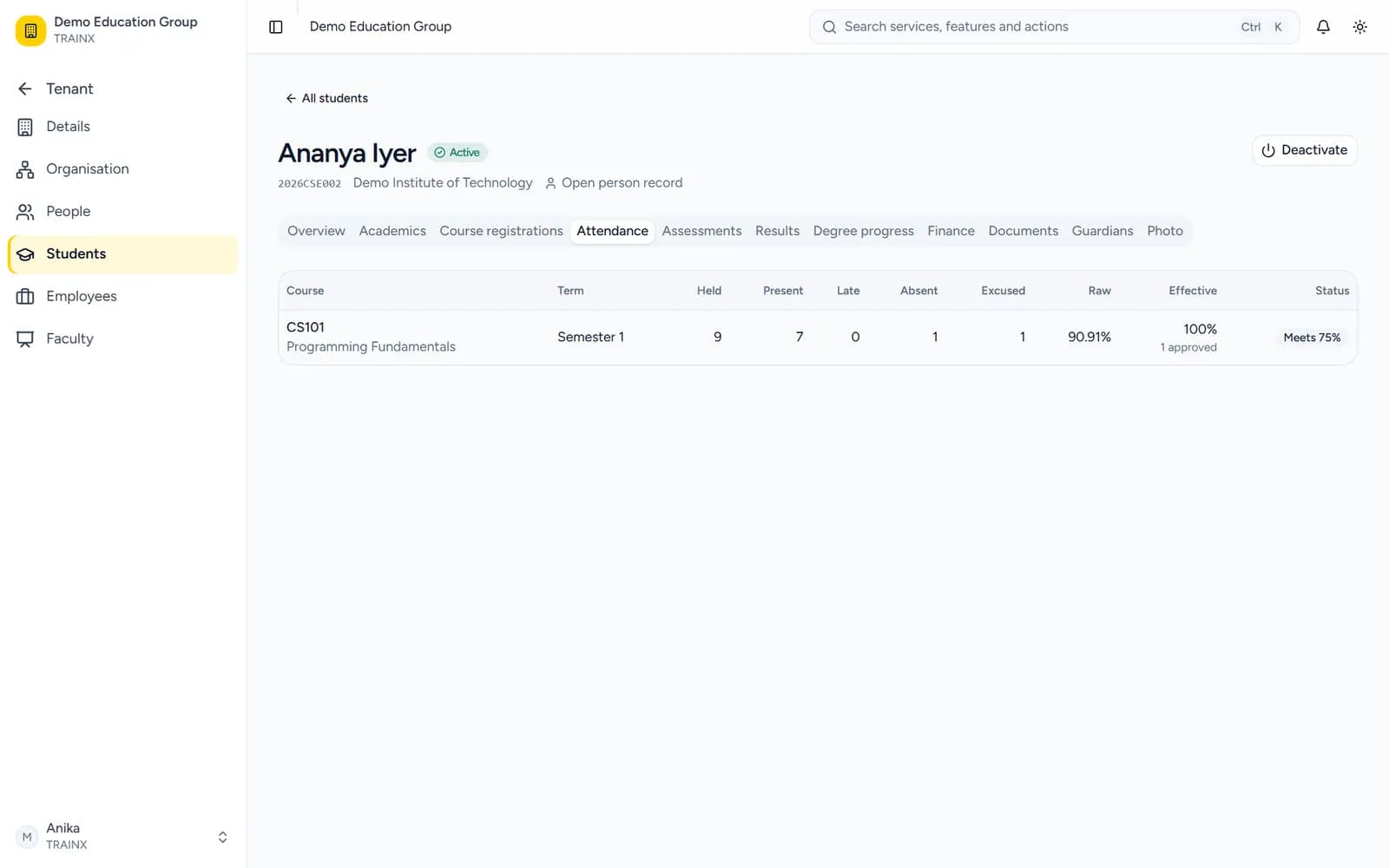The width and height of the screenshot is (1389, 868).
Task: Select the Attendance tab
Action: click(612, 231)
